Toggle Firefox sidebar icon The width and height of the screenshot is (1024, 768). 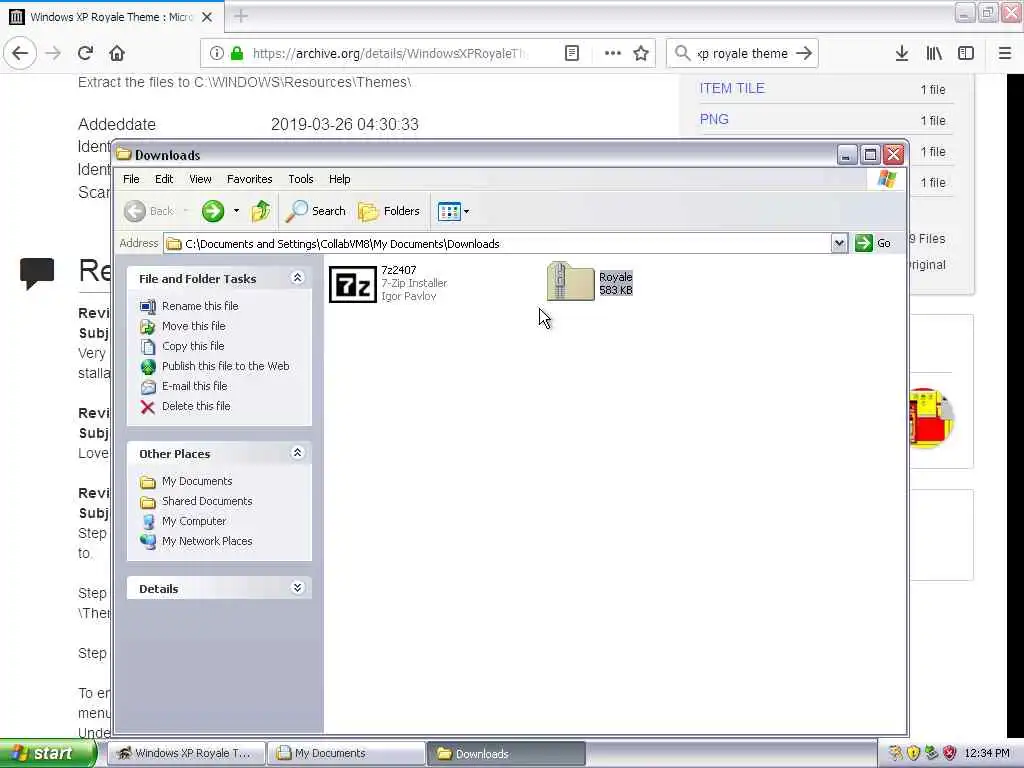tap(966, 54)
